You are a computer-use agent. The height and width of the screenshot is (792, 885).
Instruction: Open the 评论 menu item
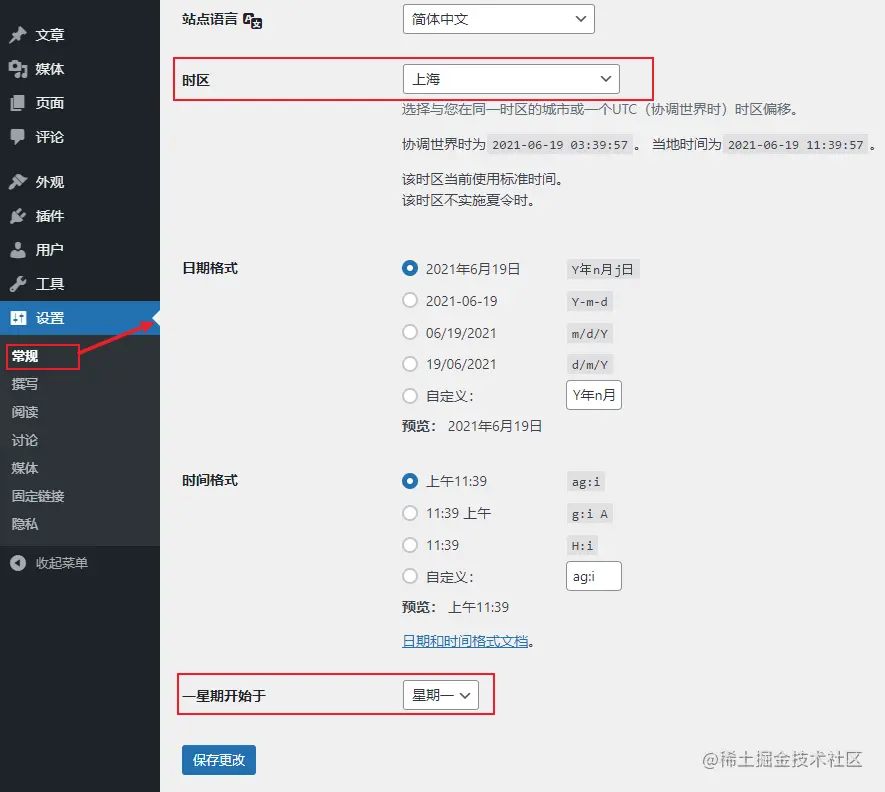tap(80, 137)
